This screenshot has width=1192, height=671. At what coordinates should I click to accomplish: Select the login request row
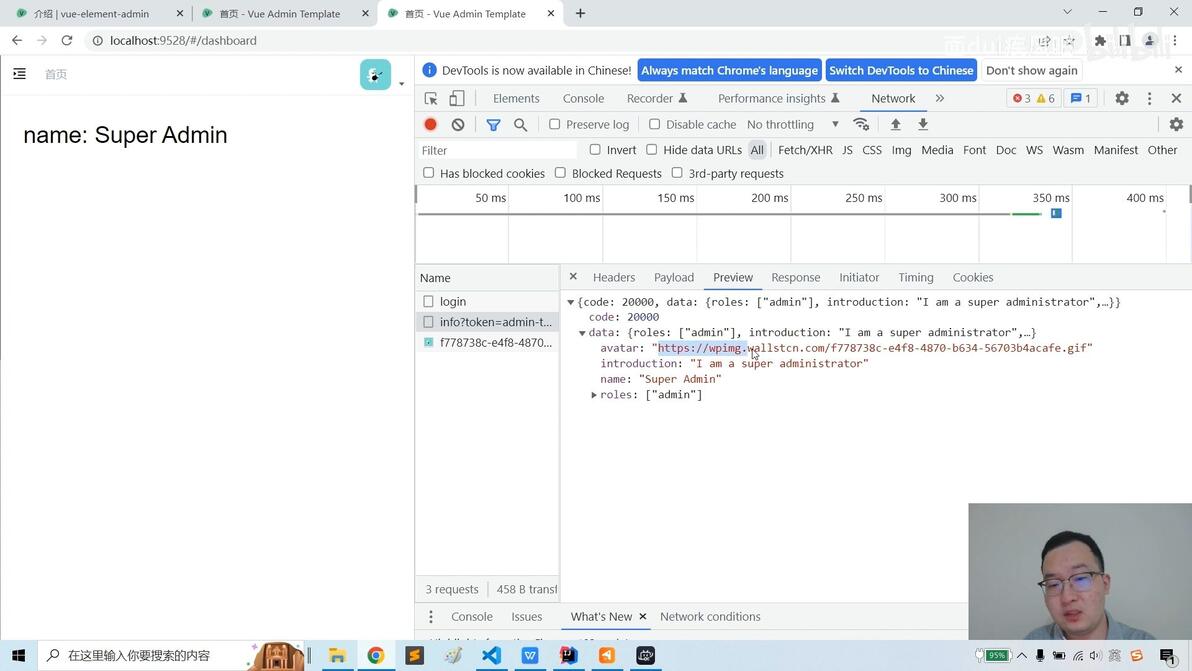pos(487,302)
